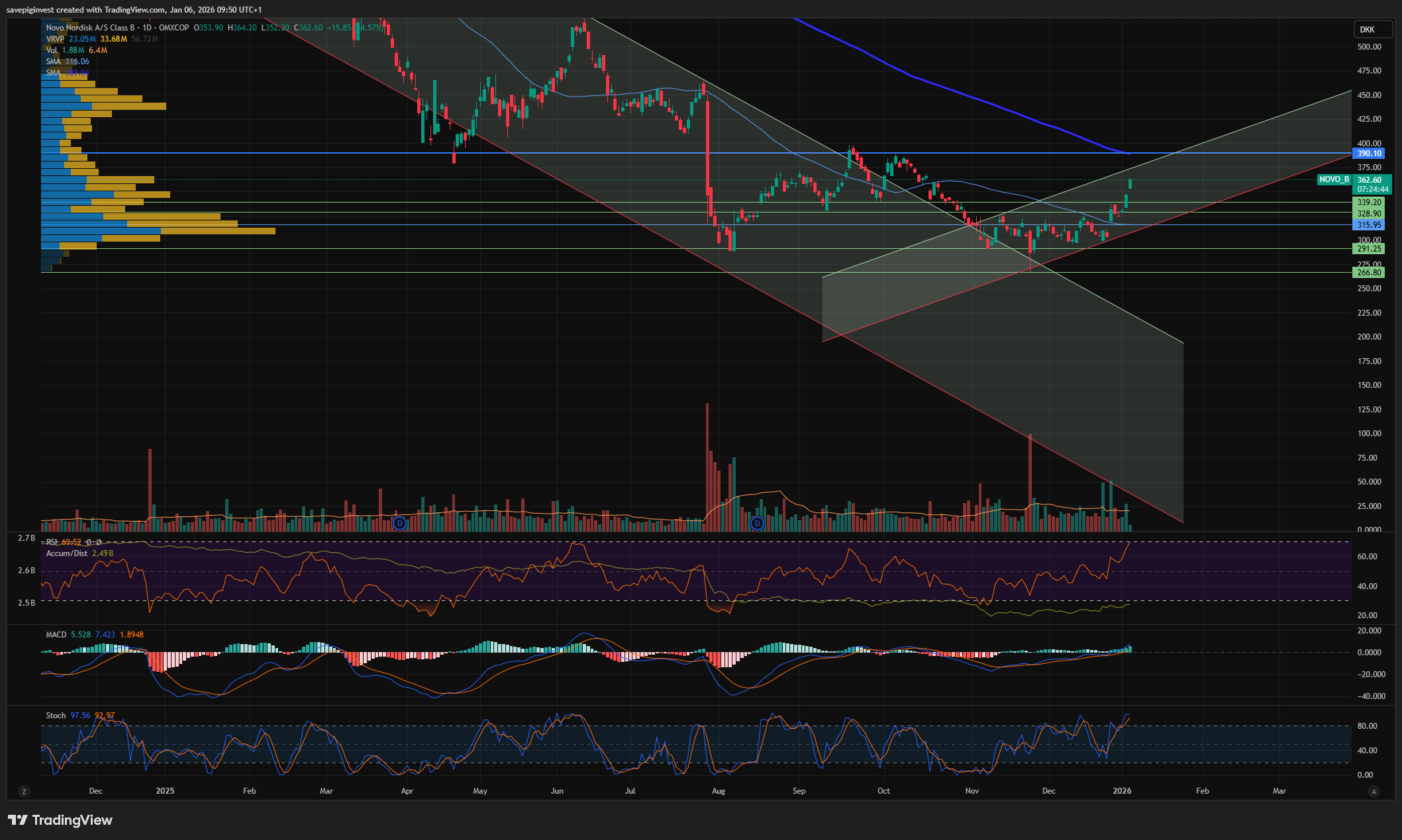Screen dimensions: 1402x840
Task: Click the 362.60 current price label
Action: coord(1369,180)
